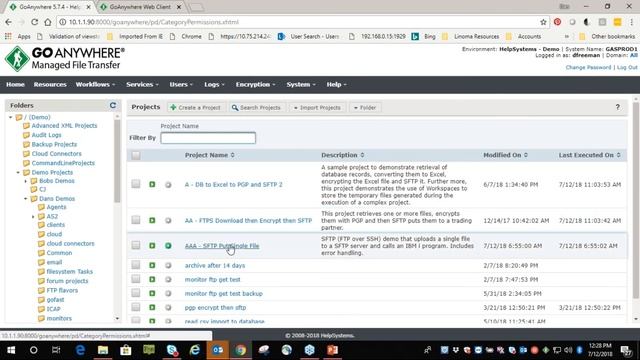Run the AA - FTPS Download project via green icon
This screenshot has width=640, height=360.
click(x=152, y=220)
